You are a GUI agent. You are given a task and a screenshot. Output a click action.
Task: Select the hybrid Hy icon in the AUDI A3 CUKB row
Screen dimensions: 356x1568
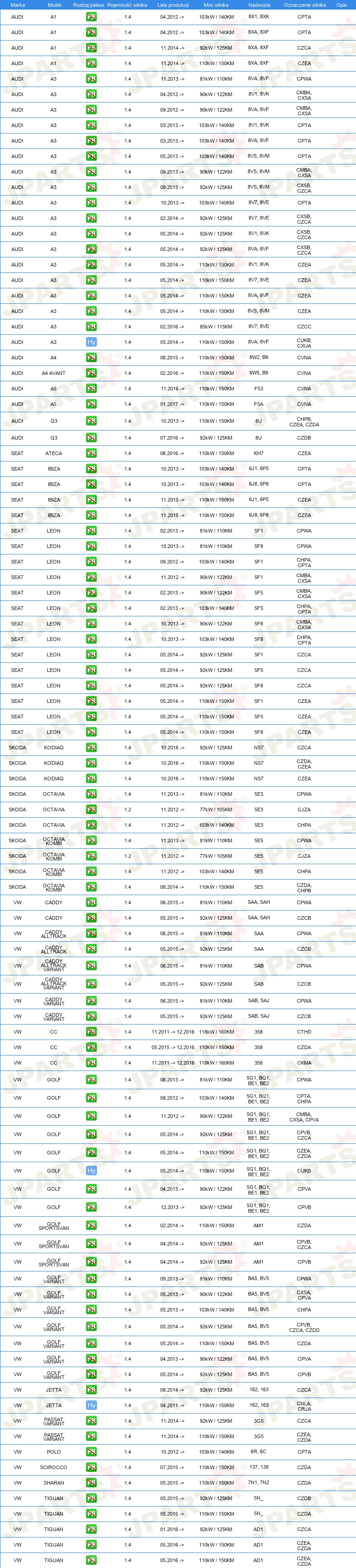92,342
